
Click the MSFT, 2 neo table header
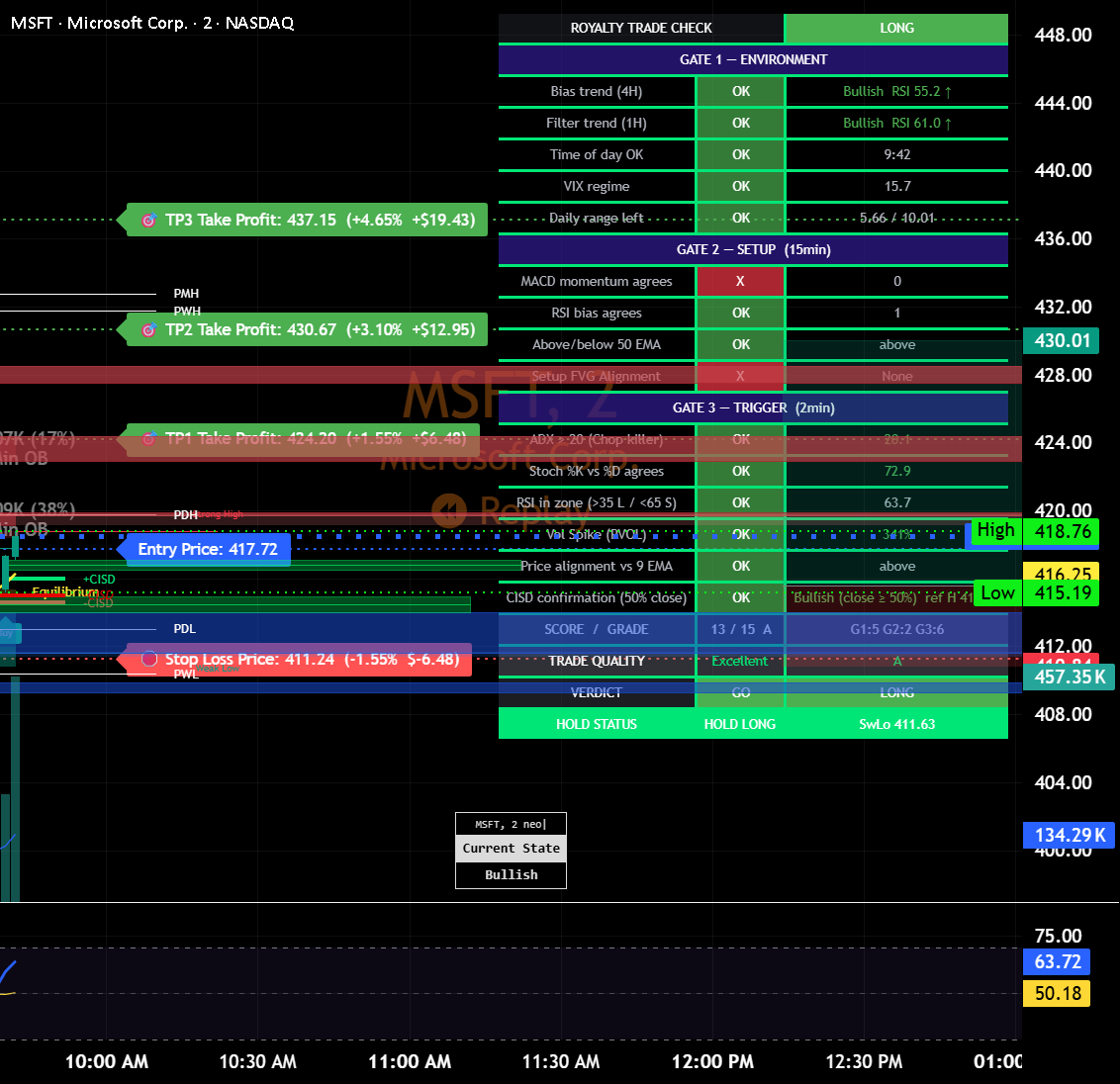(512, 824)
